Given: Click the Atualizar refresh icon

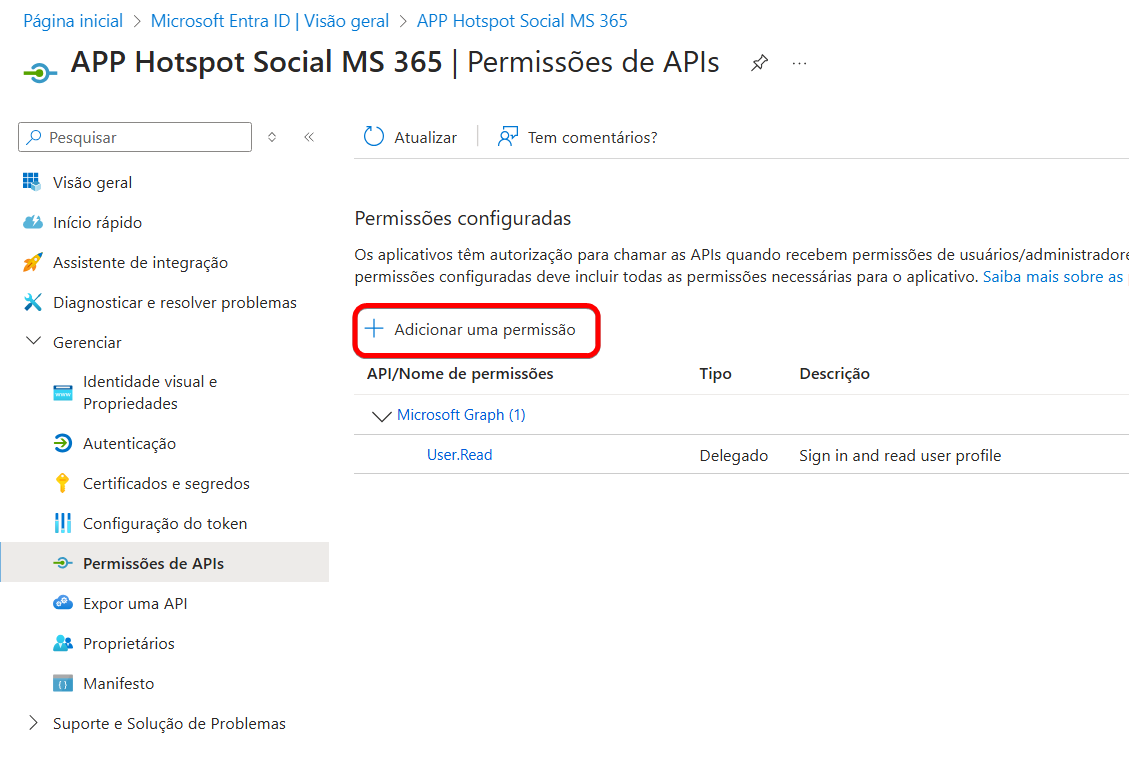Looking at the screenshot, I should 374,137.
